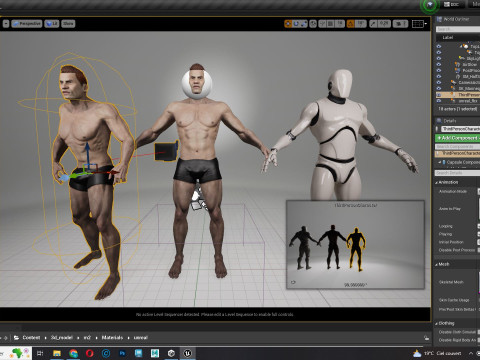Click Materials in the breadcrumb path

click(x=112, y=338)
